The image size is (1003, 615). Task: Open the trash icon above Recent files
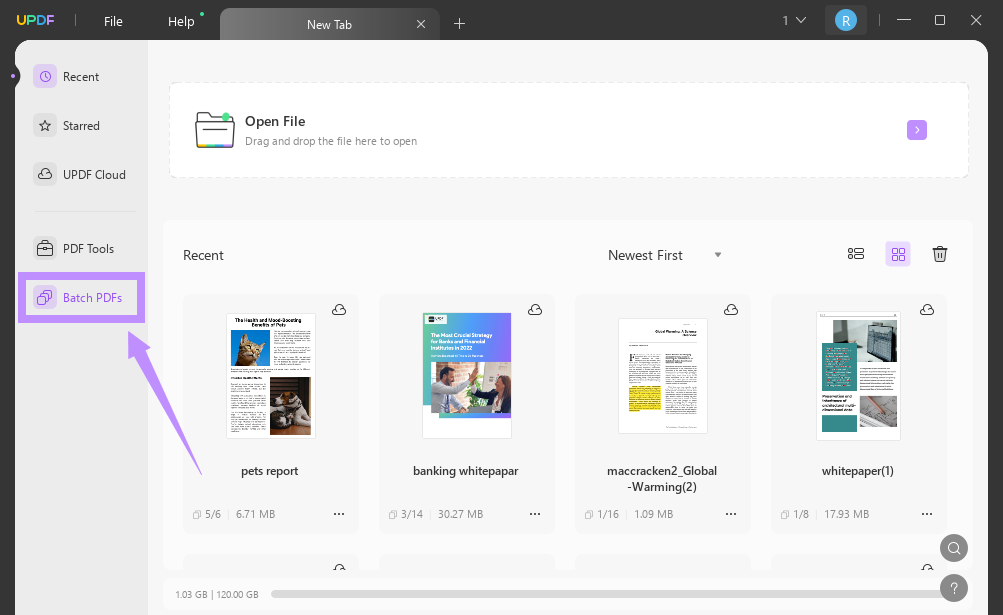(939, 254)
